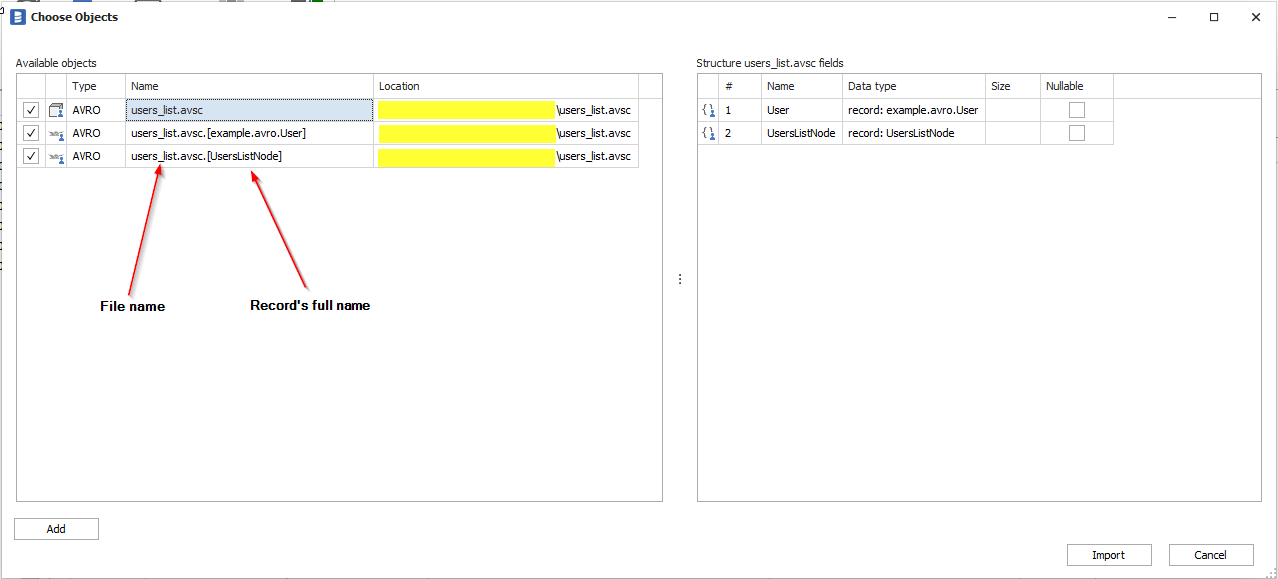Select the users_list.avsc name cell
This screenshot has height=579, width=1278.
click(249, 110)
